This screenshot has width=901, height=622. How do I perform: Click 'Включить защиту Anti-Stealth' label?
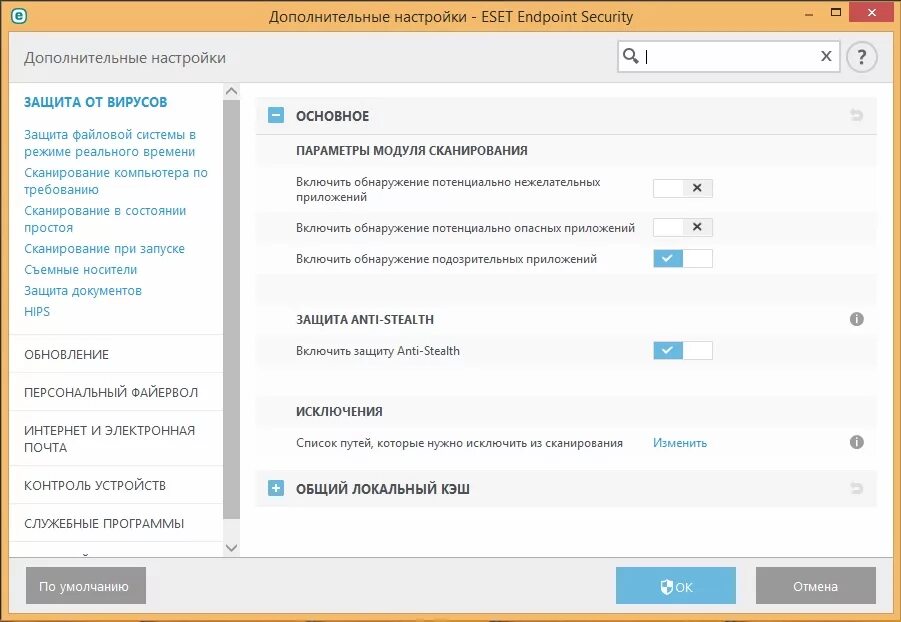click(x=378, y=351)
